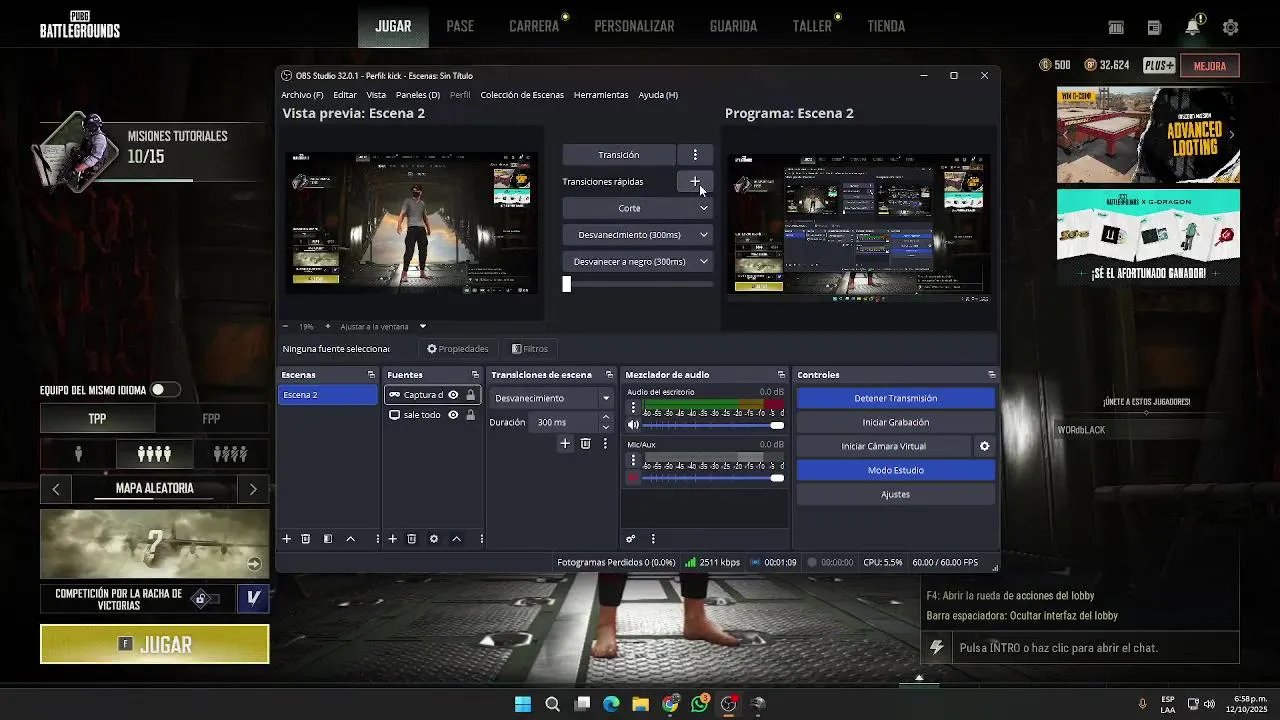Open Audio del escritorio options dots
The width and height of the screenshot is (1280, 720).
pyautogui.click(x=633, y=408)
